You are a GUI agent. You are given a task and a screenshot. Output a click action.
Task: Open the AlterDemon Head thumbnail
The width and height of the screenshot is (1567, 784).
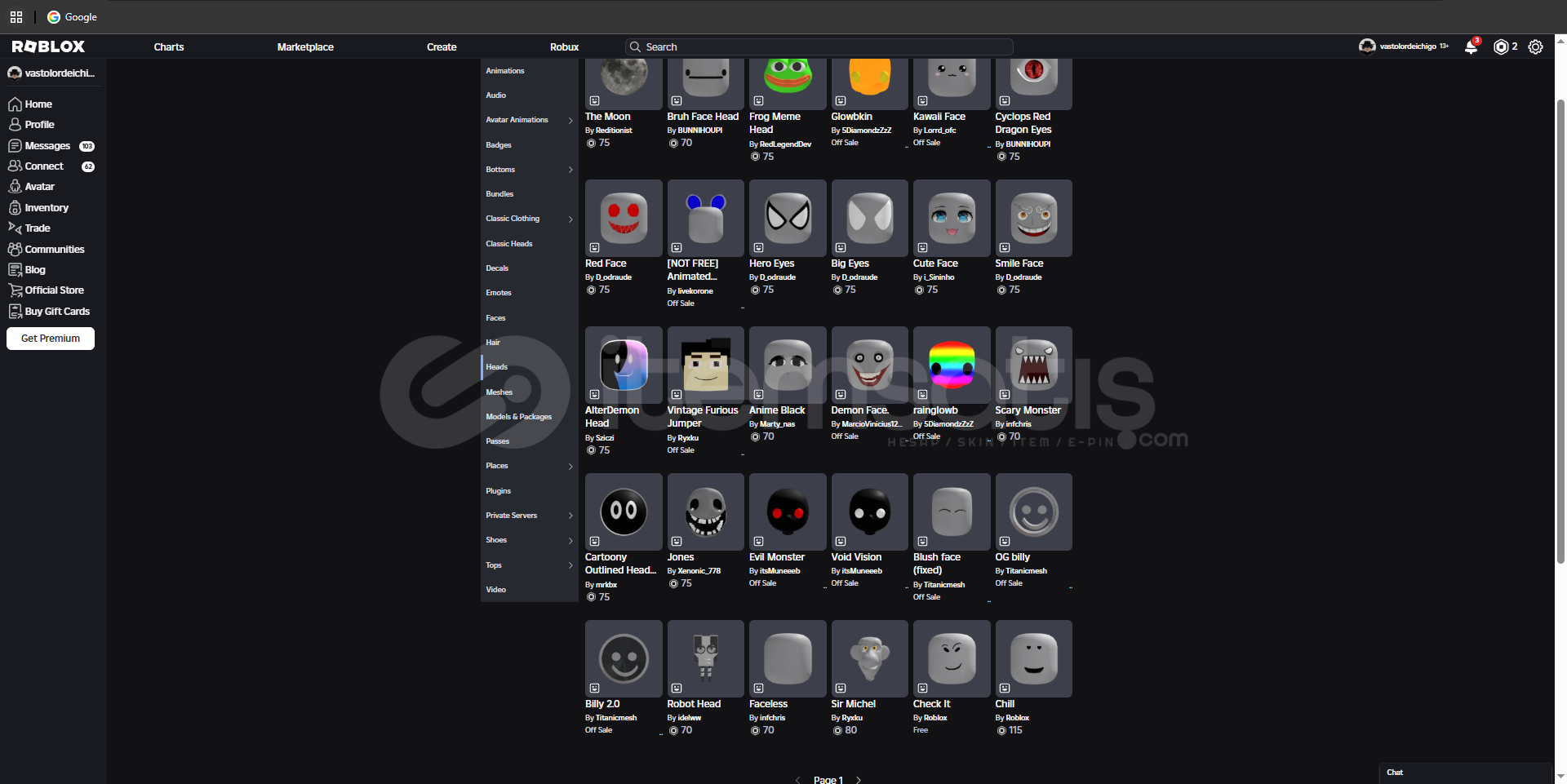coord(624,365)
